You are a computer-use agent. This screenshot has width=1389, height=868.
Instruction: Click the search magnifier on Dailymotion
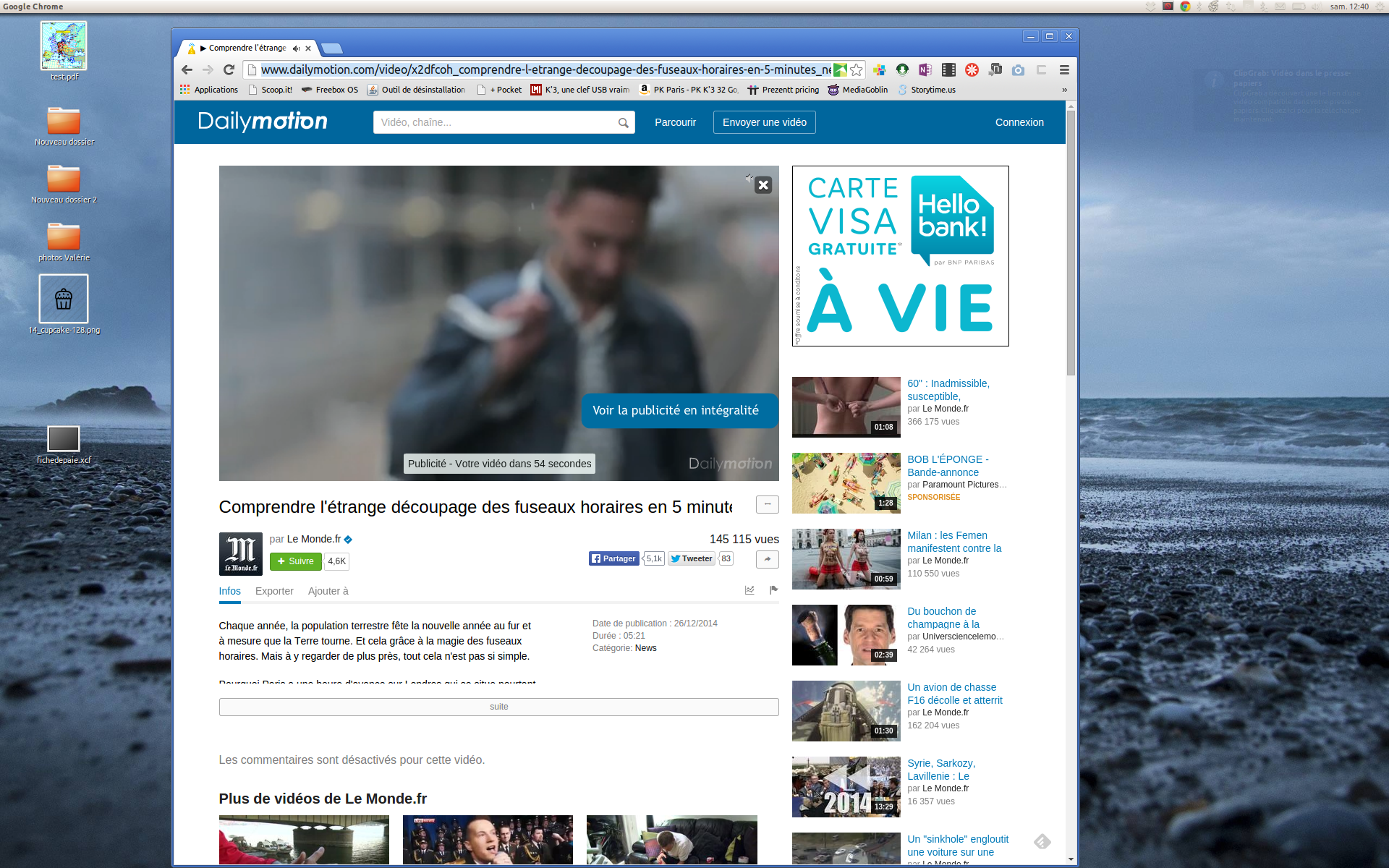coord(623,123)
